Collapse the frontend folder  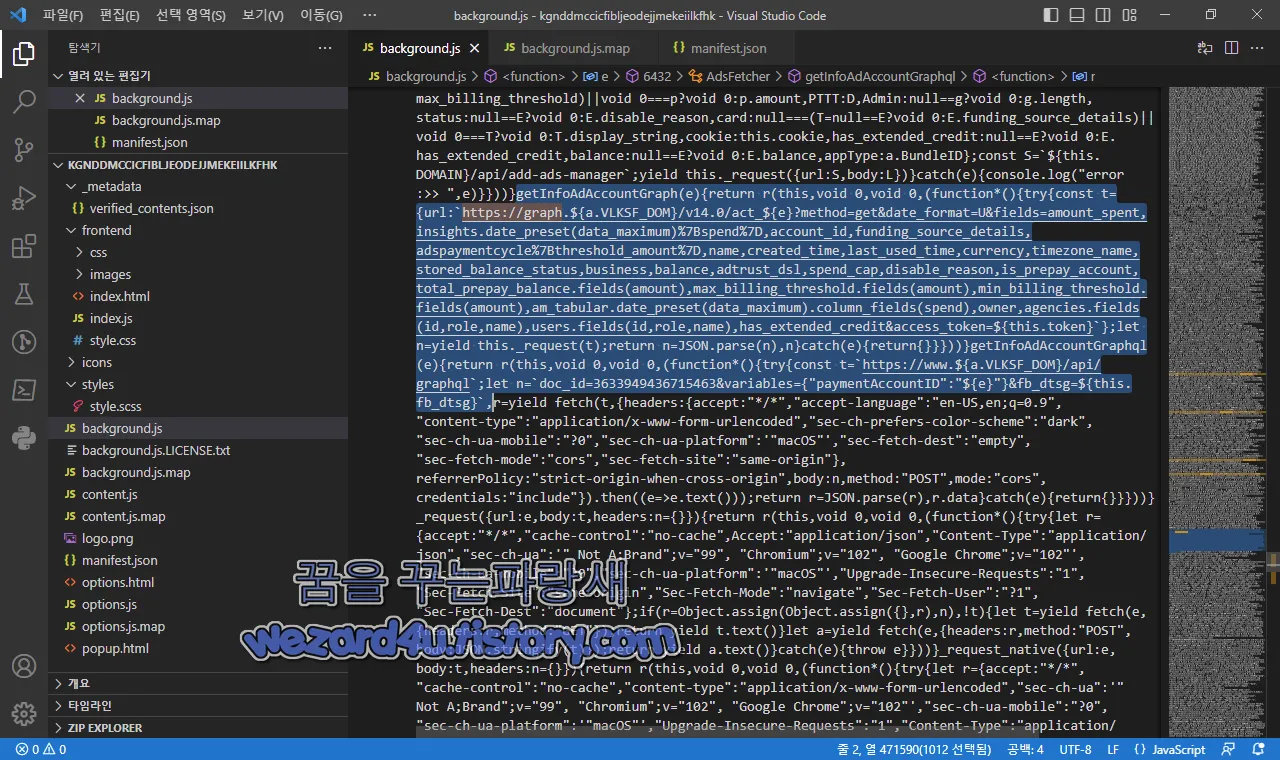coord(198,231)
